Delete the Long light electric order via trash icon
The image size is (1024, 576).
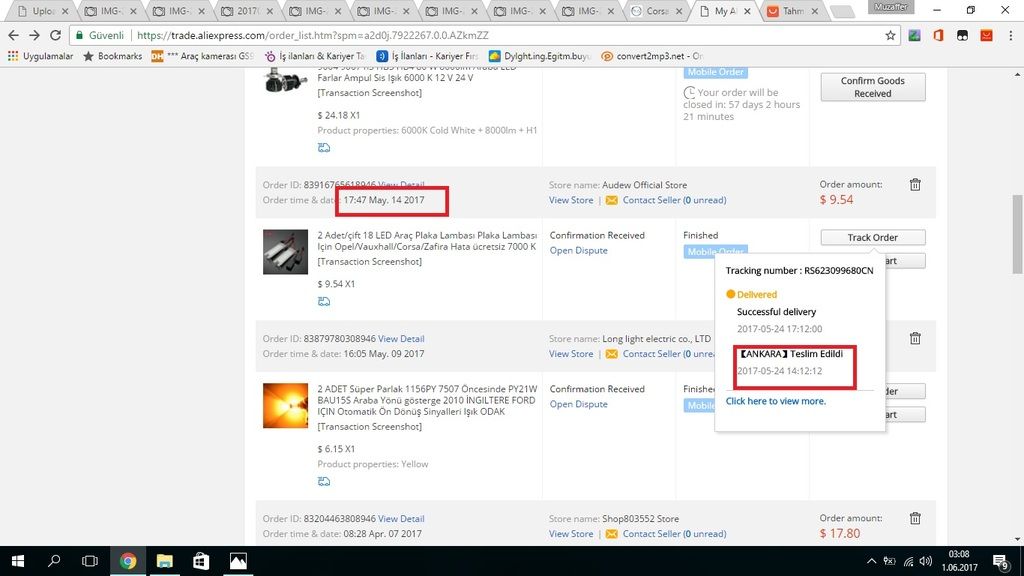click(915, 338)
